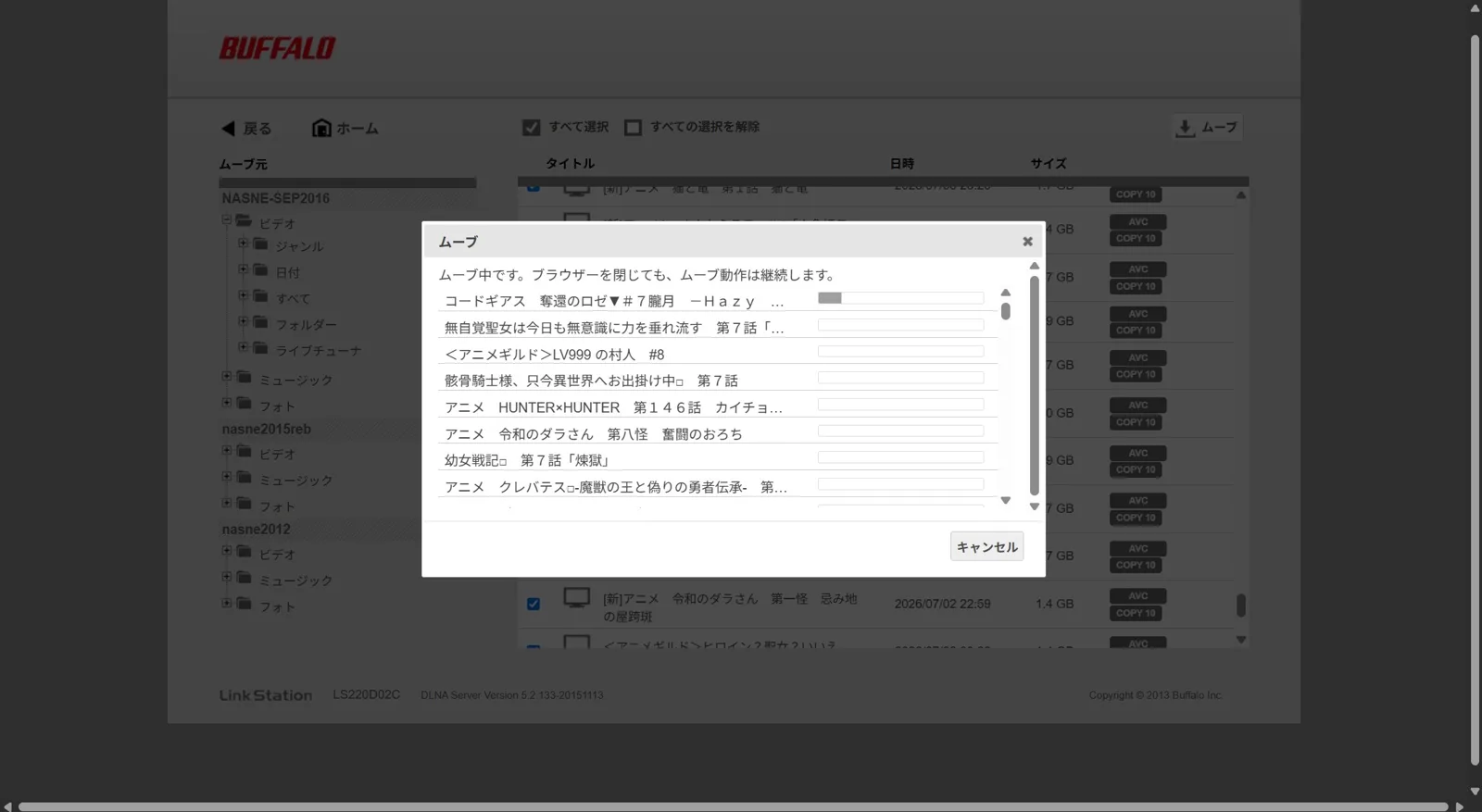Image resolution: width=1482 pixels, height=812 pixels.
Task: Click ミュージック folder icon under nasne2012
Action: coord(244,577)
